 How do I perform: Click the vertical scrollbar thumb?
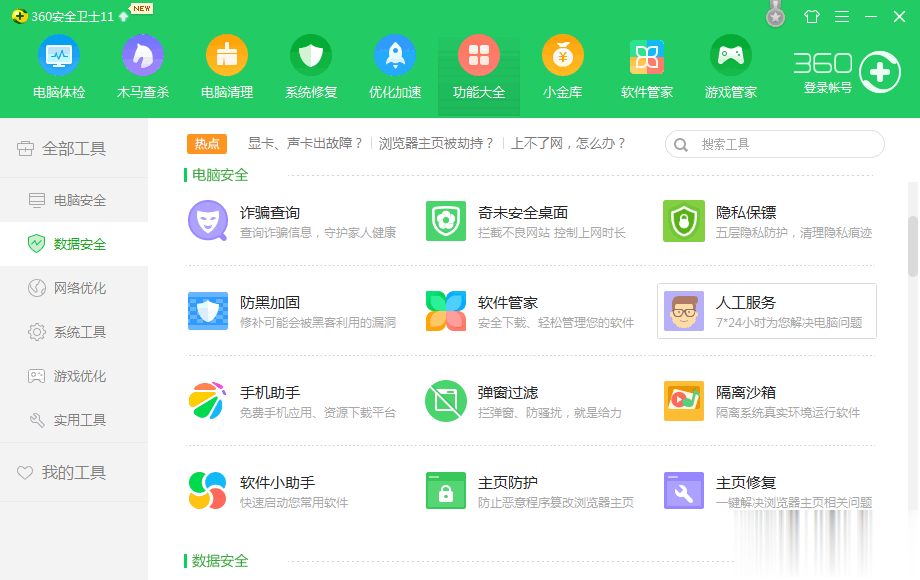913,246
